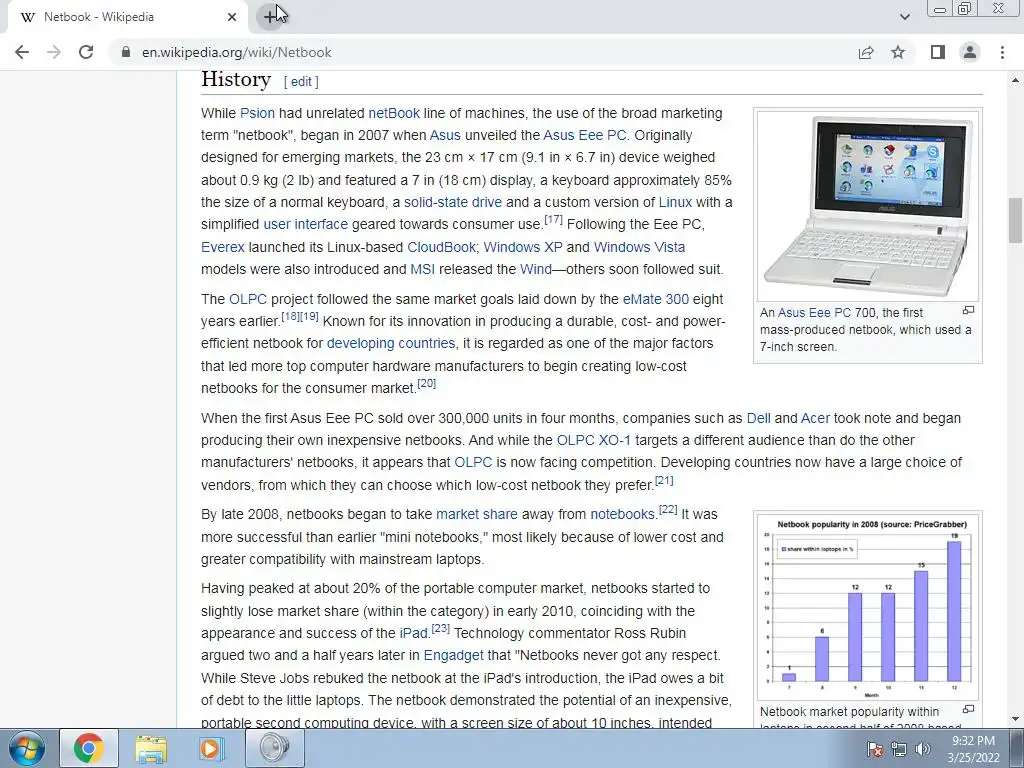Follow the Engadget link
The width and height of the screenshot is (1024, 768).
tap(453, 656)
